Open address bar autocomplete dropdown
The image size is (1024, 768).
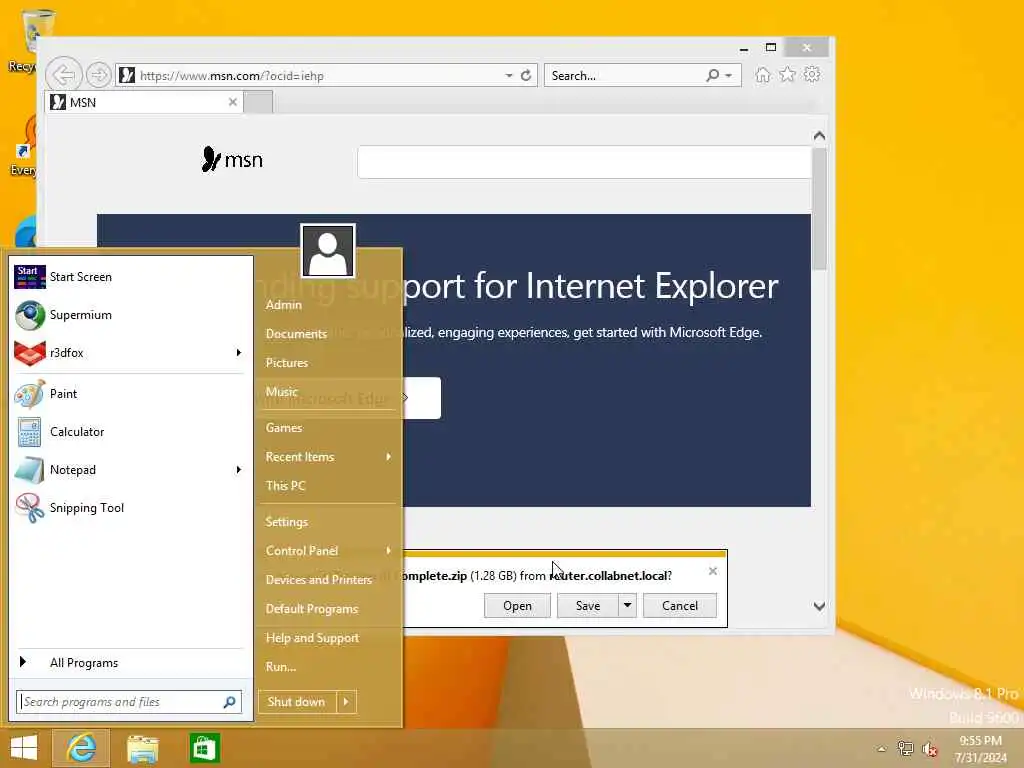coord(509,76)
